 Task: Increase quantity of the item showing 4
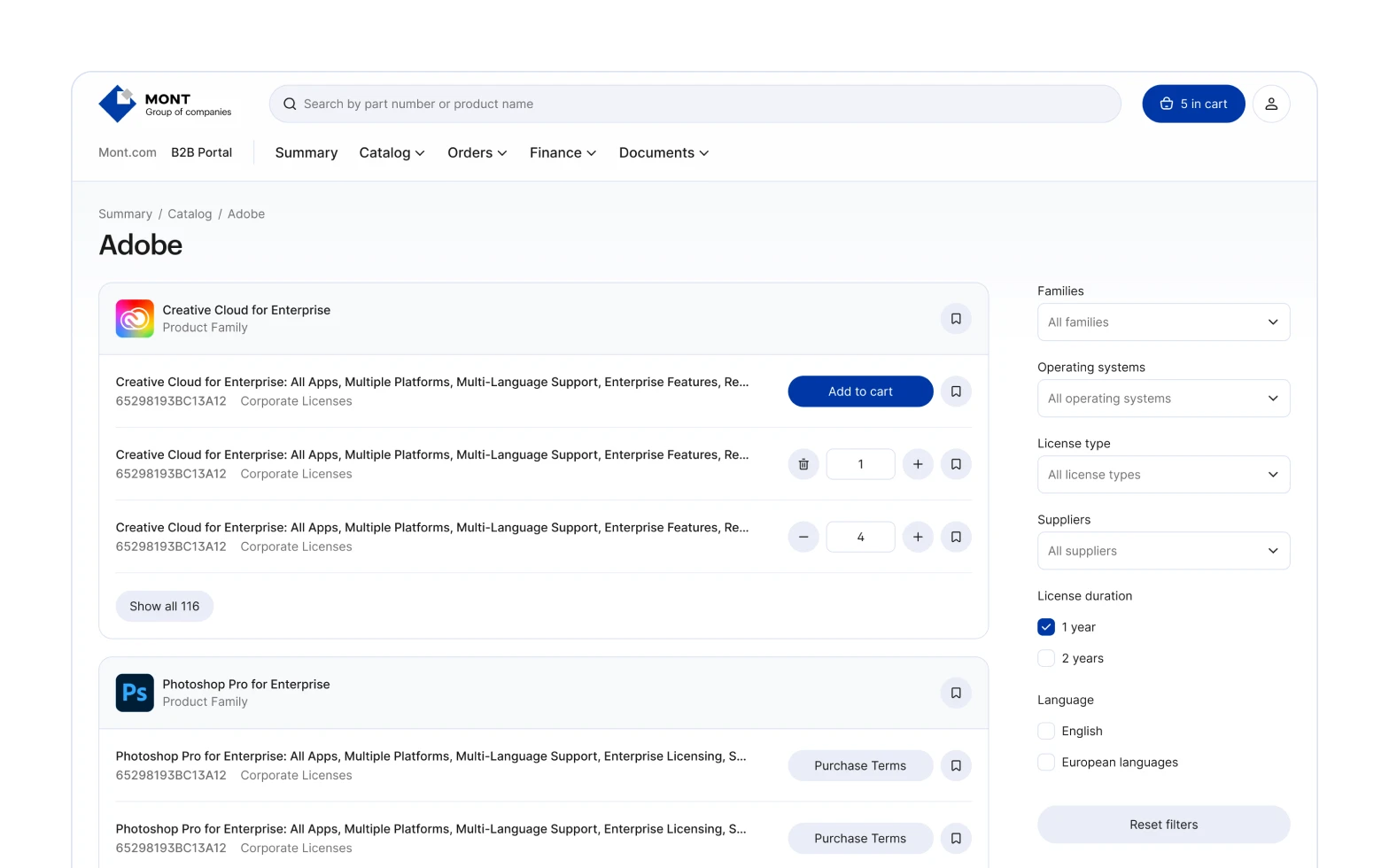click(x=918, y=537)
